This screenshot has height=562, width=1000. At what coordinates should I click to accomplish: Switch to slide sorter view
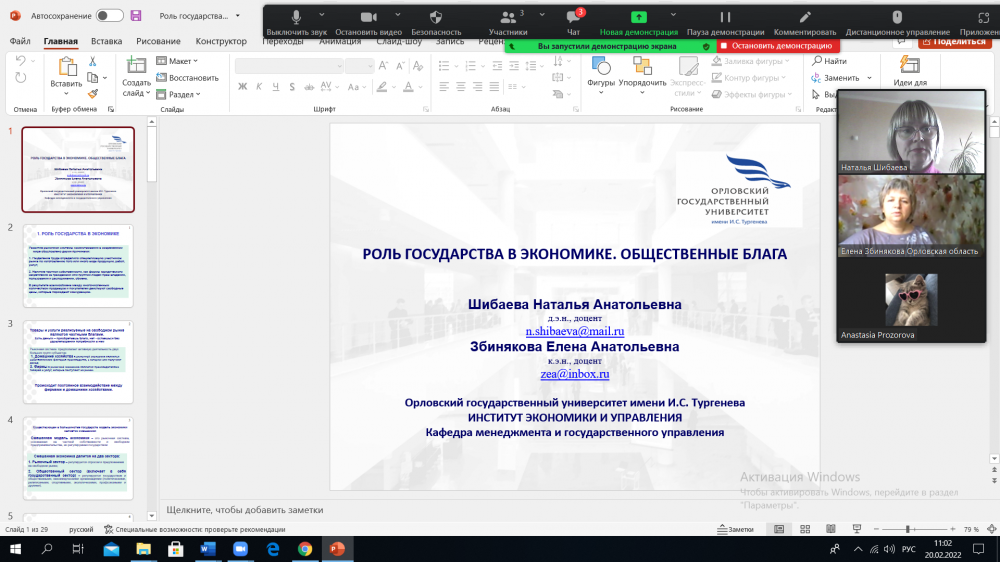(x=807, y=529)
